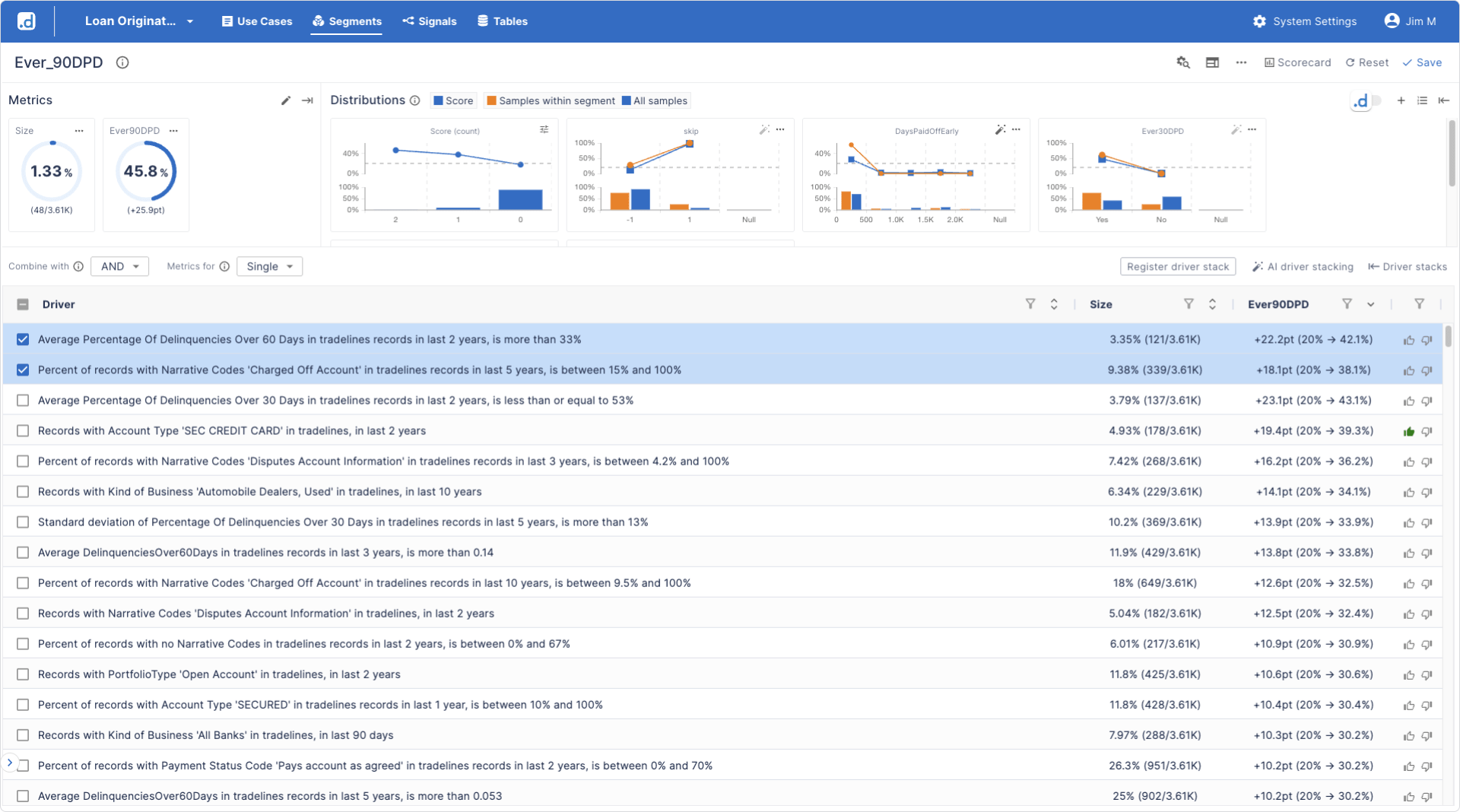Image resolution: width=1460 pixels, height=812 pixels.
Task: Click the plus icon to add distribution
Action: [x=1401, y=100]
